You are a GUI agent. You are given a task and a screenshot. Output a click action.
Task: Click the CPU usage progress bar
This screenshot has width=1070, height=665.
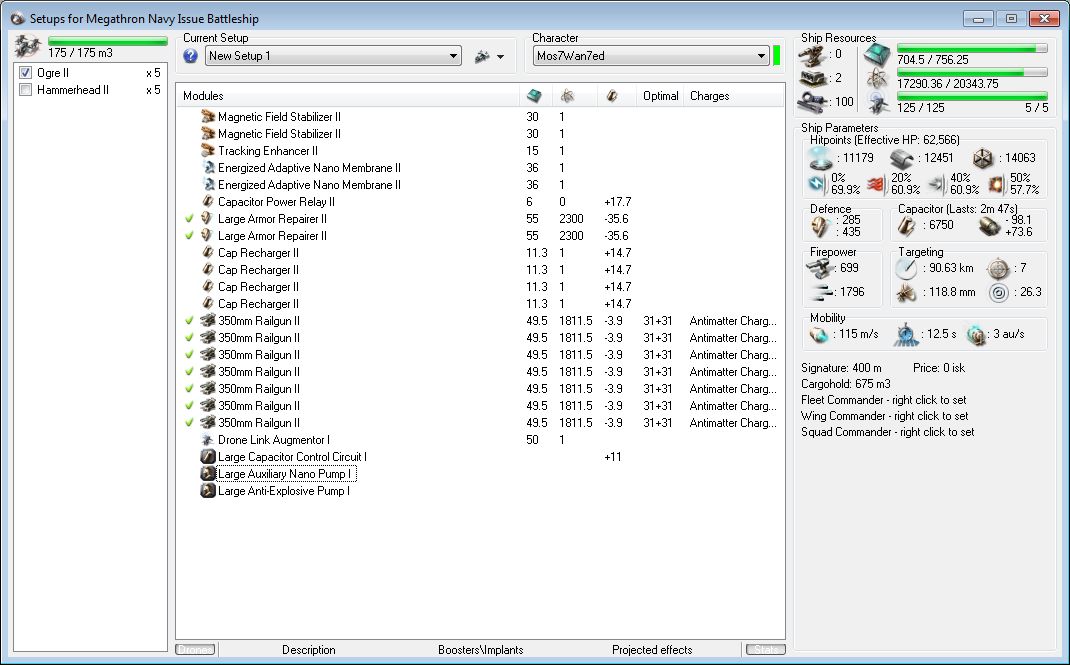click(x=972, y=48)
